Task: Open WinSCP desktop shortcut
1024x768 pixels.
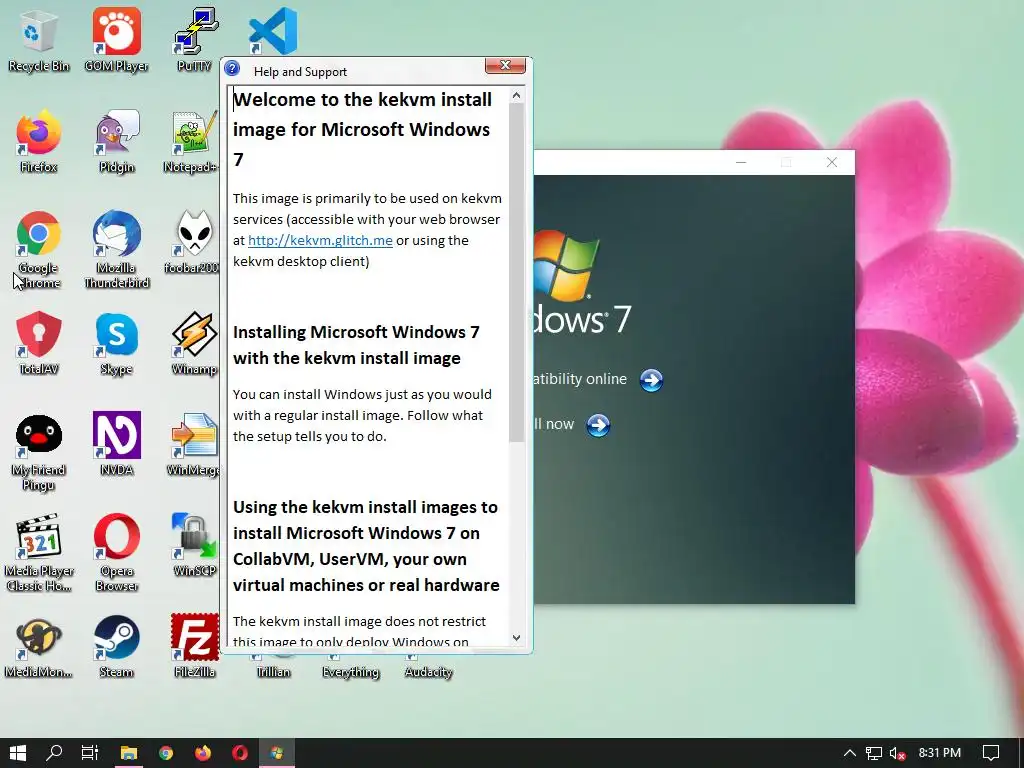Action: (195, 545)
